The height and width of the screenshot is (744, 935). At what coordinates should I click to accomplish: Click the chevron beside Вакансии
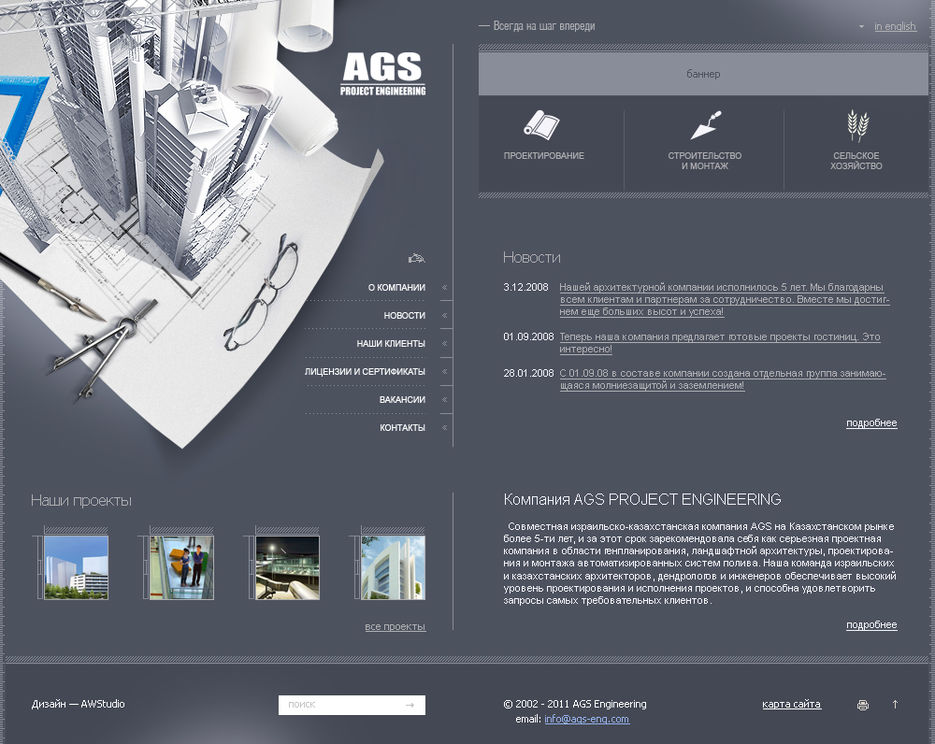444,399
